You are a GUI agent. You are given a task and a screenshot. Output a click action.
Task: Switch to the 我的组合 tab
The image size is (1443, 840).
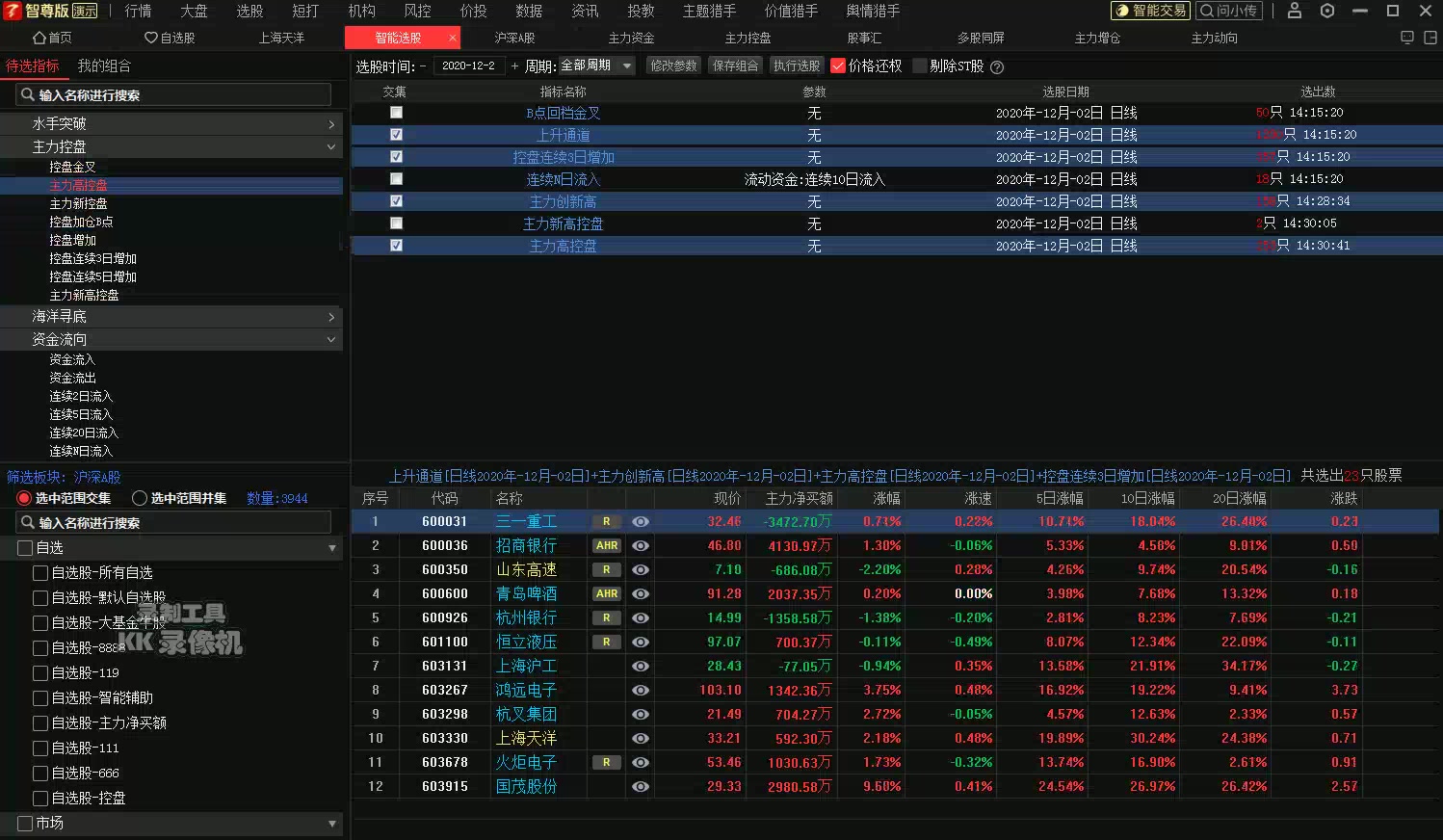tap(104, 66)
